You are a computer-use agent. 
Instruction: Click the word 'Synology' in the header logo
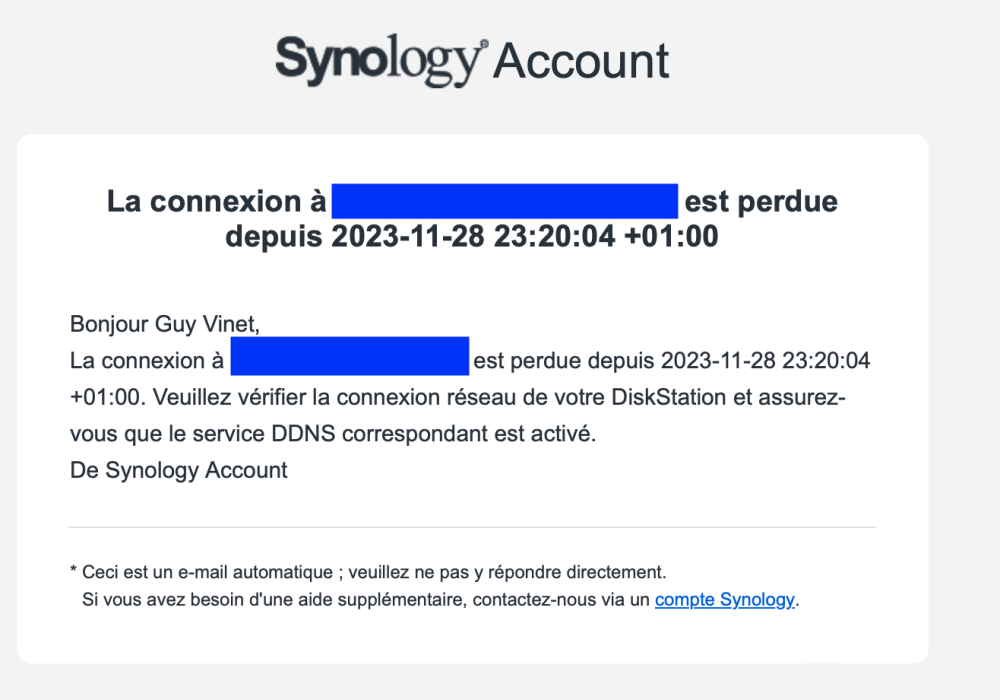(379, 61)
